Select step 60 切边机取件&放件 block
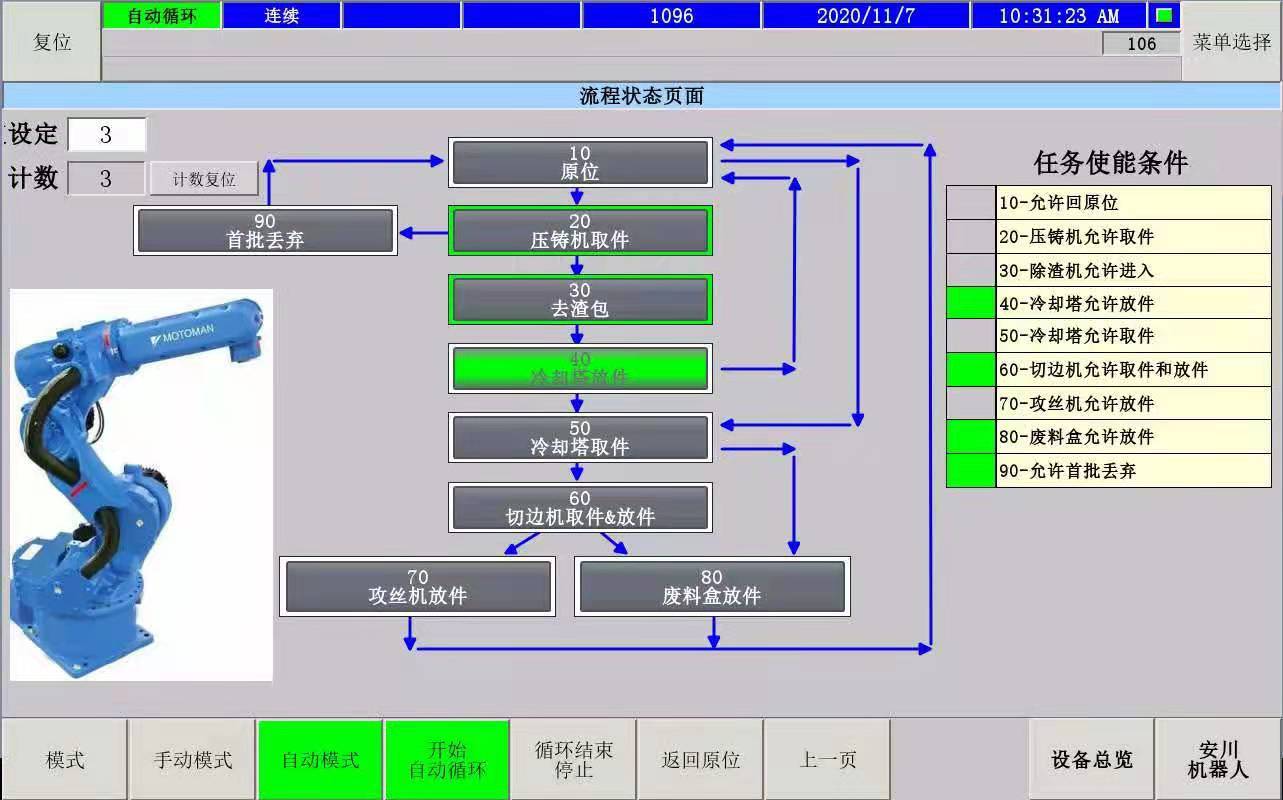 (x=580, y=507)
